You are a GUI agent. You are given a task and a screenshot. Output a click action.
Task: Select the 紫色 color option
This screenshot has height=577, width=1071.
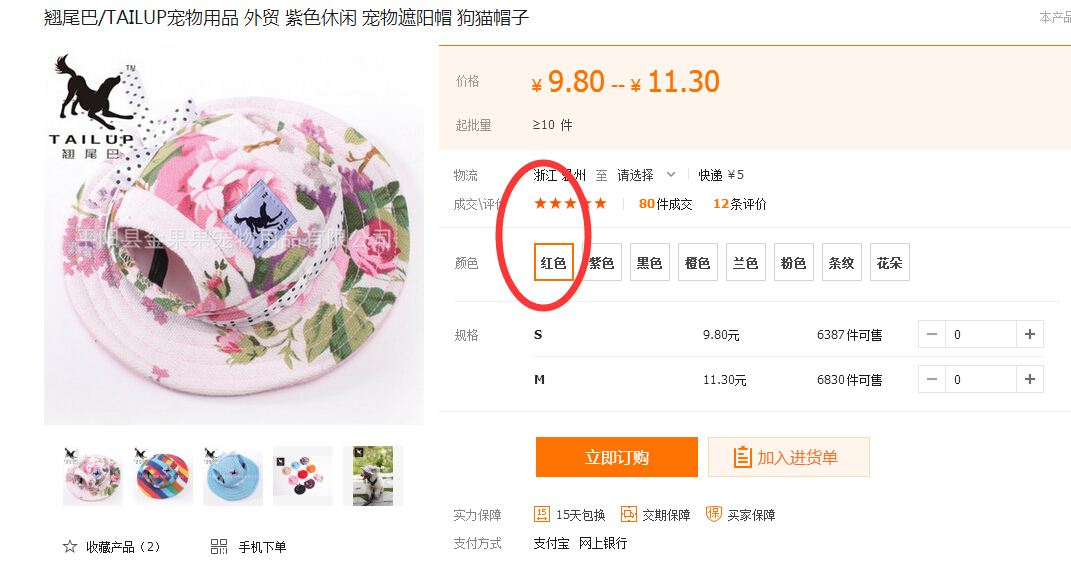tap(601, 263)
